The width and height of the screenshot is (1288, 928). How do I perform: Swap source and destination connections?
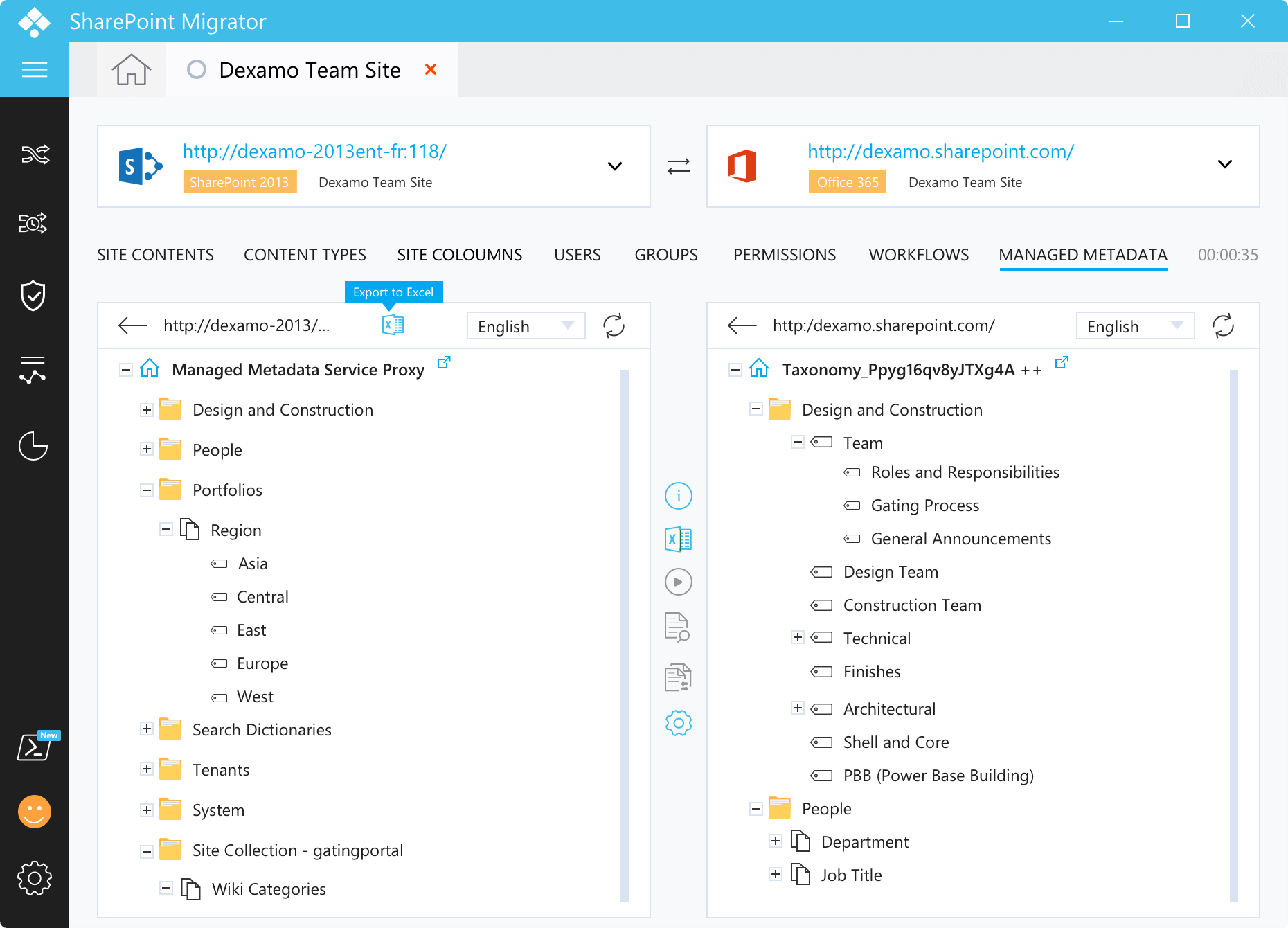tap(679, 166)
